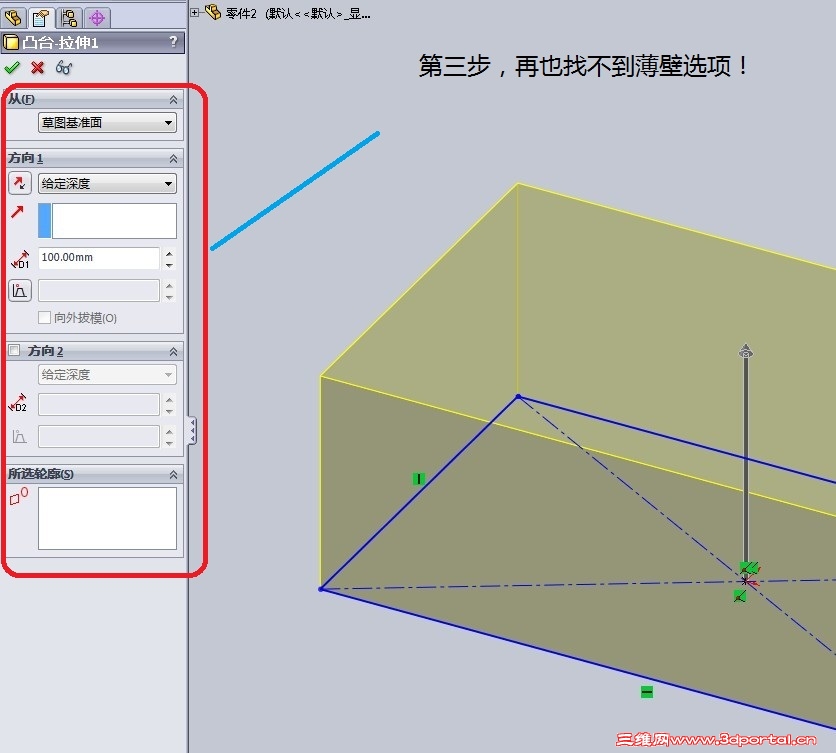This screenshot has height=753, width=836.
Task: Click the 方向2 draft icon
Action: [x=19, y=436]
